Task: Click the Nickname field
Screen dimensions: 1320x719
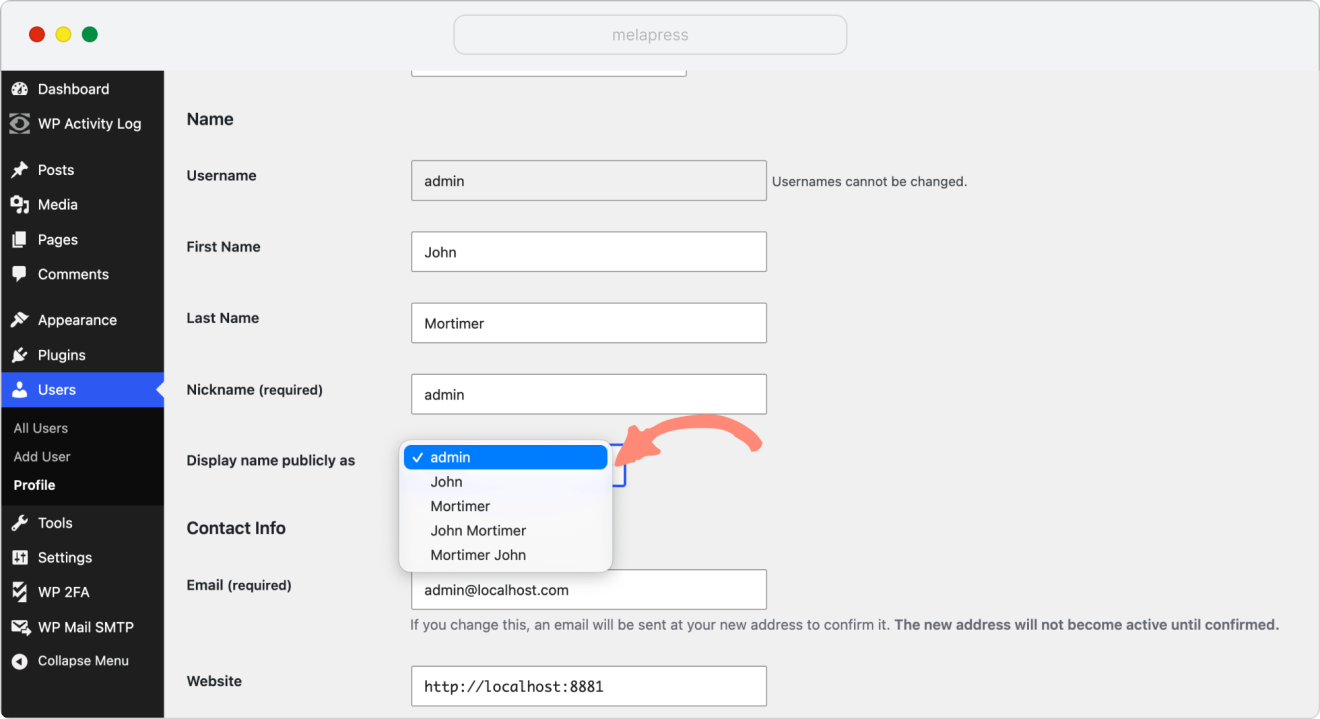Action: point(589,394)
